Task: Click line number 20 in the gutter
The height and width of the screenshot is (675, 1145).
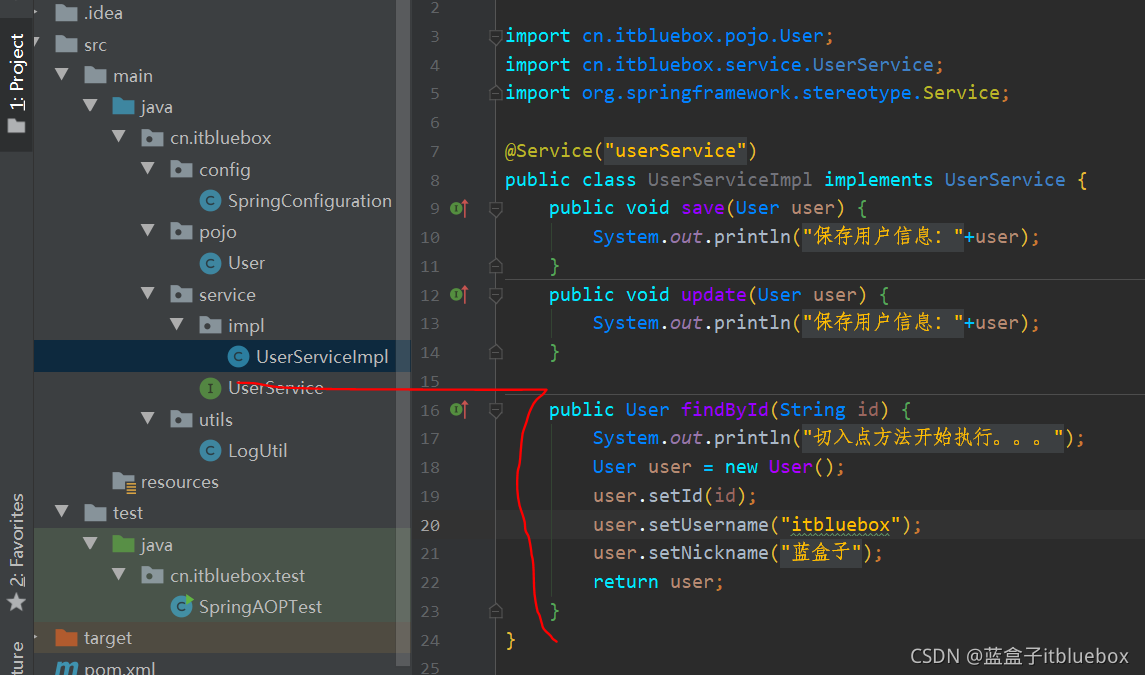Action: [x=430, y=525]
